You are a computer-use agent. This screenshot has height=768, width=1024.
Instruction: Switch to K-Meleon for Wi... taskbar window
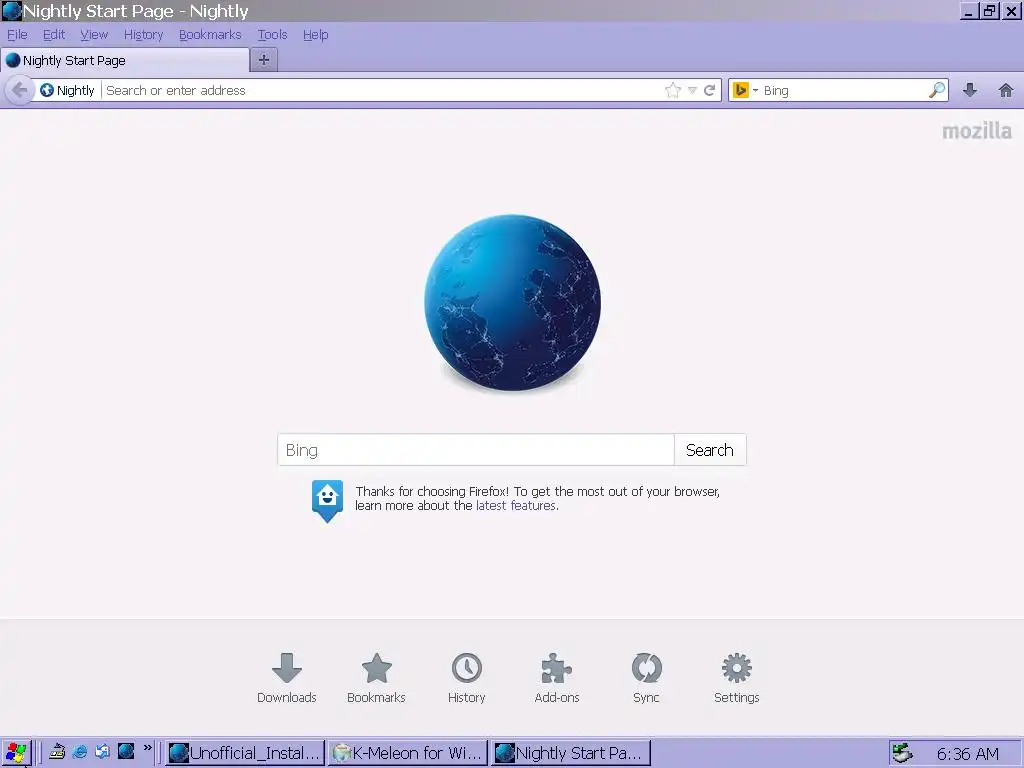pyautogui.click(x=408, y=753)
